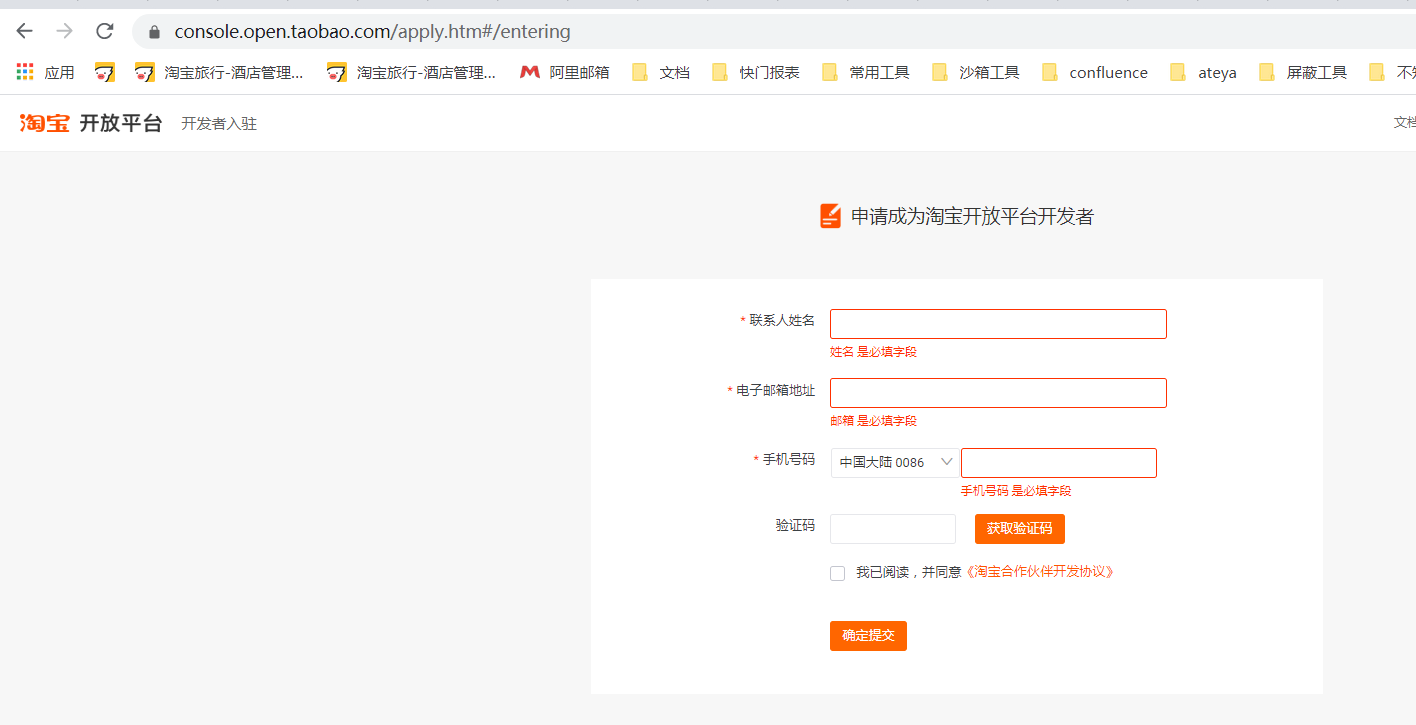Focus the 验证码 input field
The height and width of the screenshot is (725, 1416).
click(893, 529)
